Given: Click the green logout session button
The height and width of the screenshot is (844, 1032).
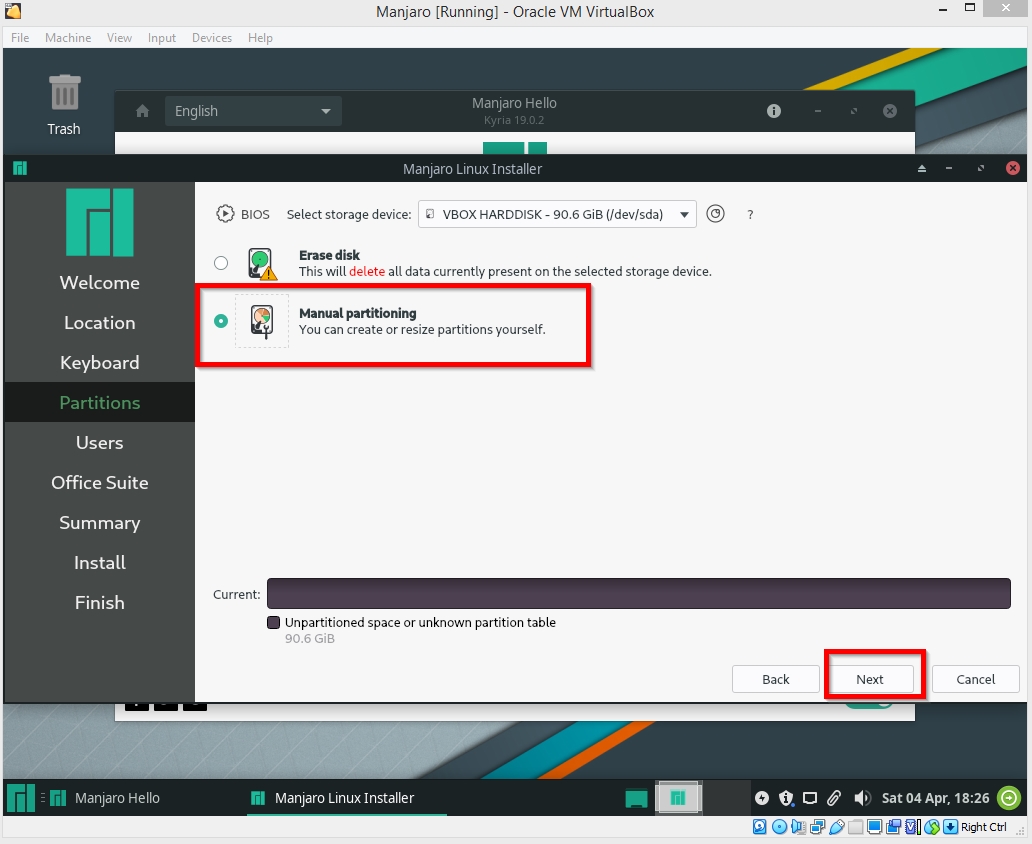Looking at the screenshot, I should pyautogui.click(x=1009, y=798).
